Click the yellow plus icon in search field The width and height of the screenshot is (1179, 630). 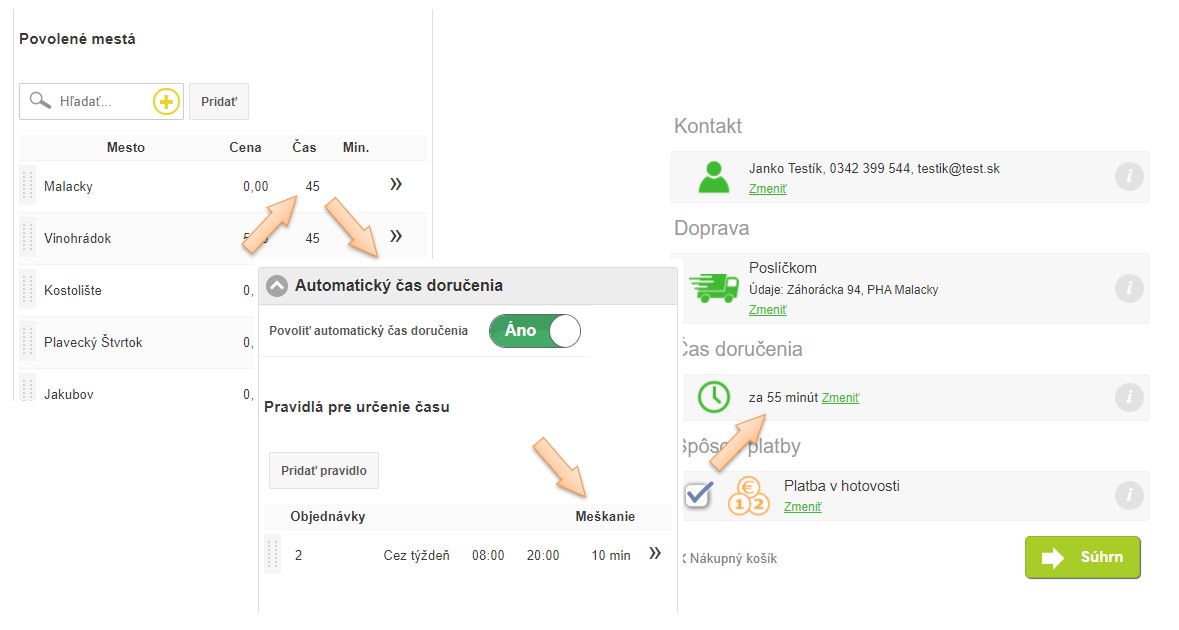click(x=166, y=101)
